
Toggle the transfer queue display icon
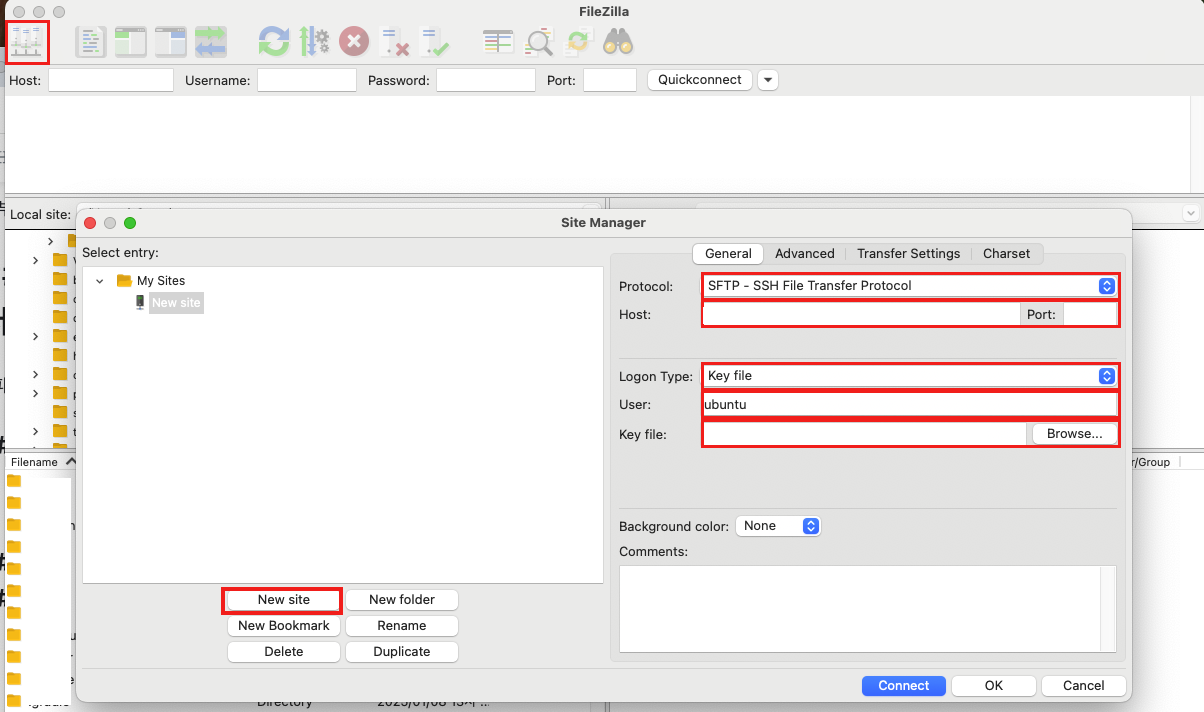pos(211,42)
